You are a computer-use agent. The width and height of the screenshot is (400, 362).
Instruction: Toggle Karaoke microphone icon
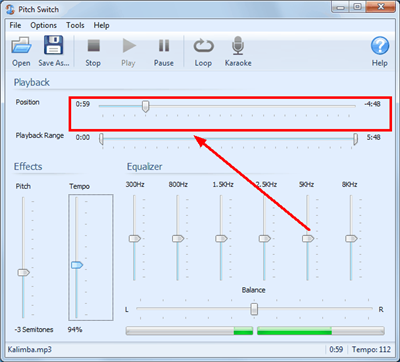tap(238, 45)
